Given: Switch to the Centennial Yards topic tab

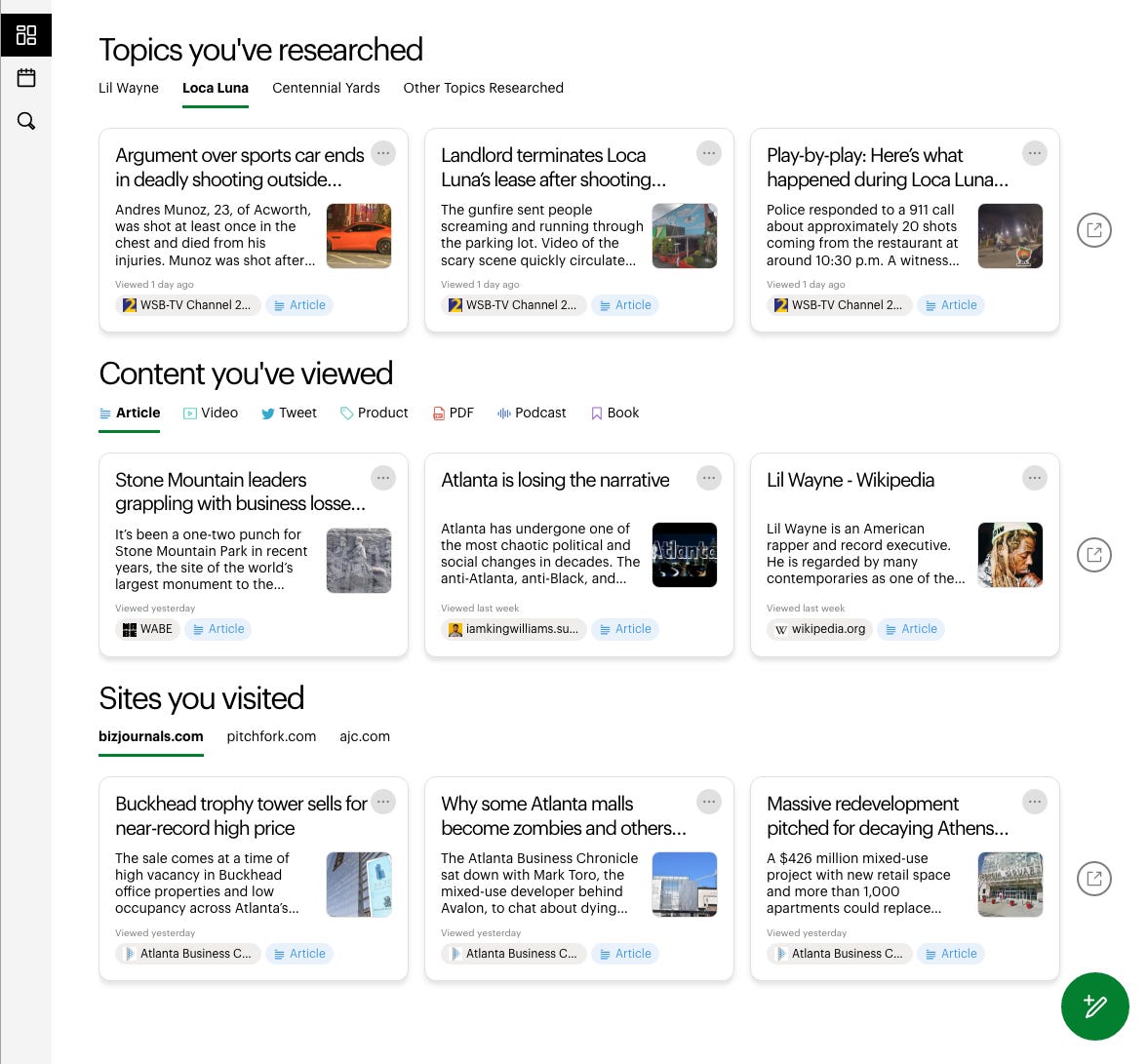Looking at the screenshot, I should pyautogui.click(x=326, y=88).
